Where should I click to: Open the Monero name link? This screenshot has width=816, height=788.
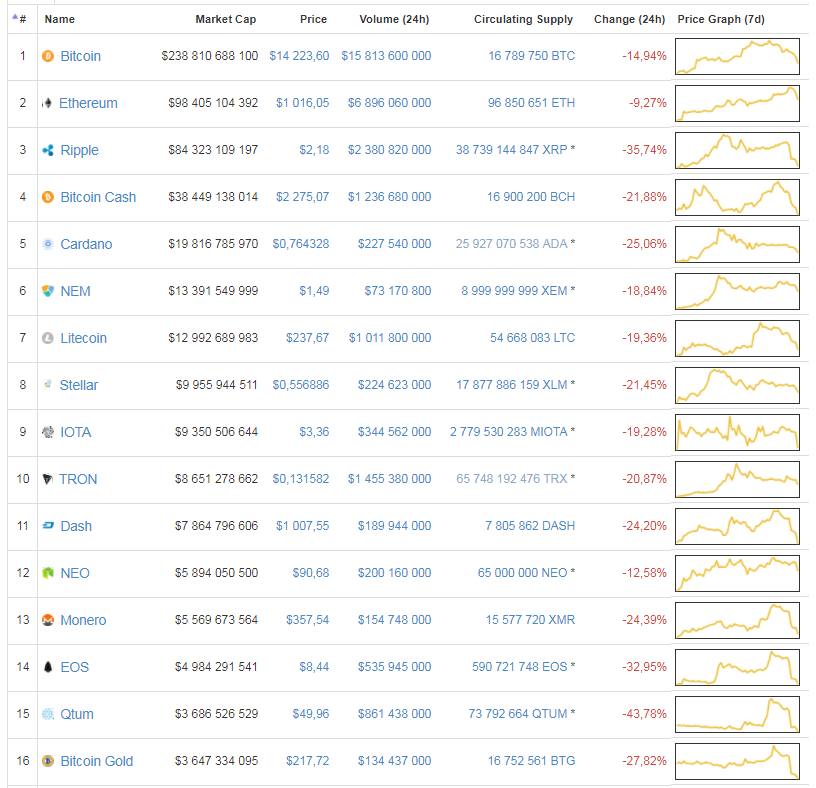click(83, 620)
